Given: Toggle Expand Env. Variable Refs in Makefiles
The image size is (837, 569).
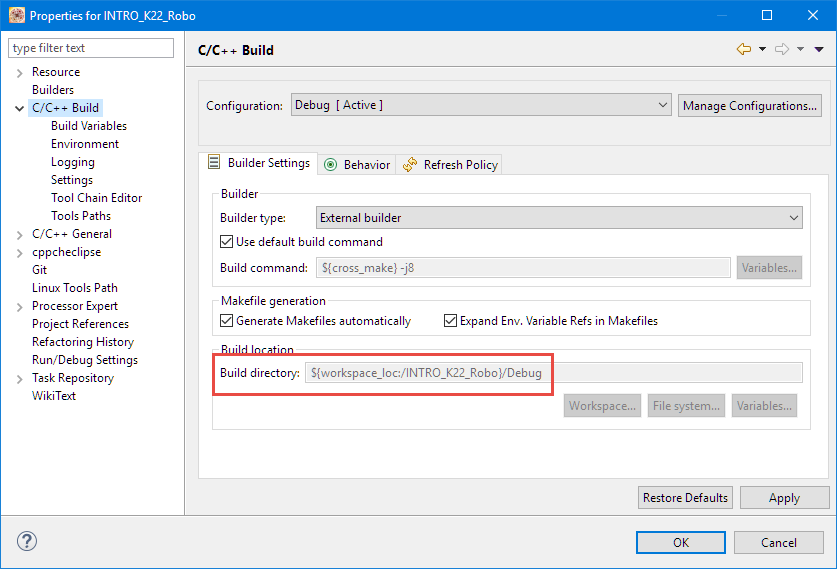Looking at the screenshot, I should tap(450, 321).
